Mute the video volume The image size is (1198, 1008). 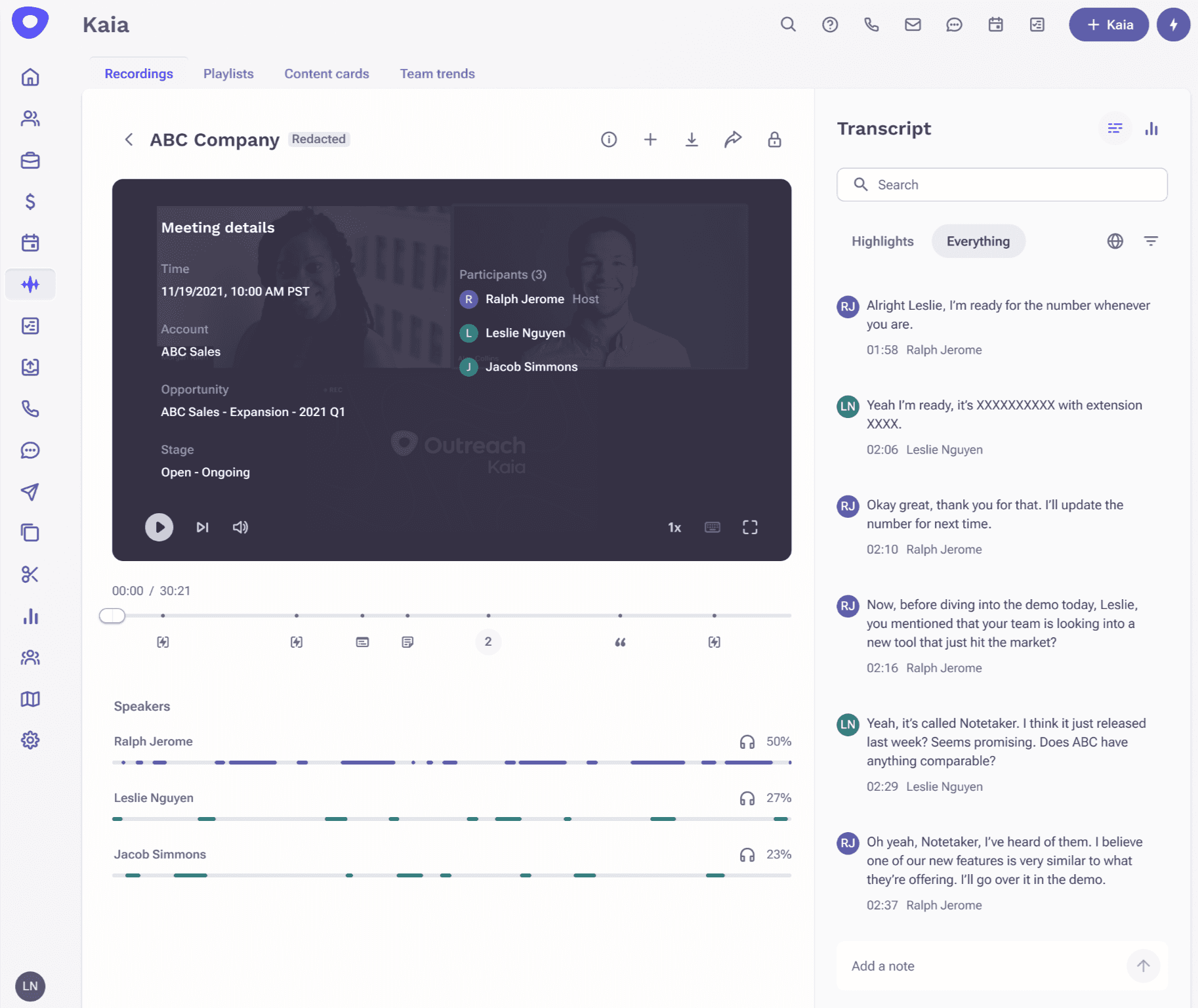[x=240, y=528]
